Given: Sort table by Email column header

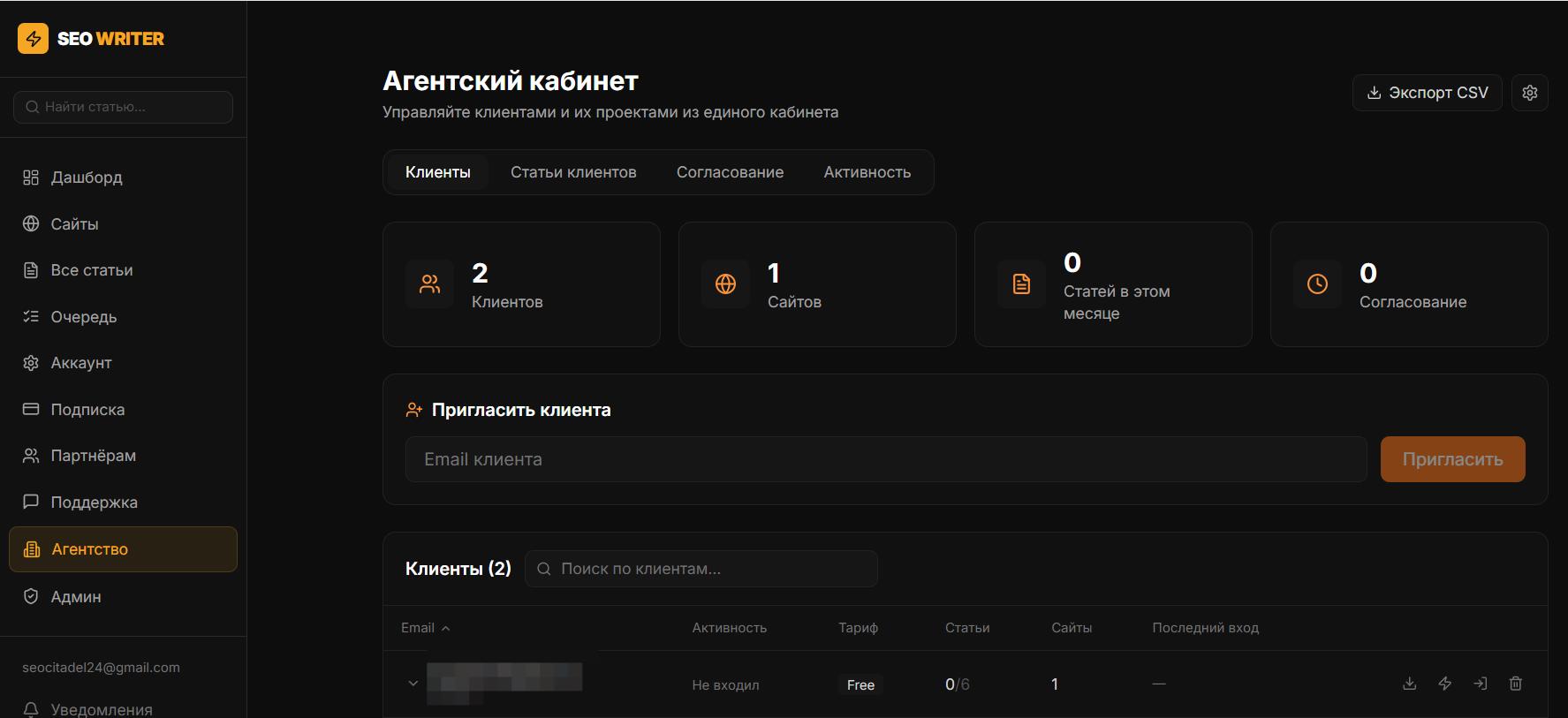Looking at the screenshot, I should point(426,628).
